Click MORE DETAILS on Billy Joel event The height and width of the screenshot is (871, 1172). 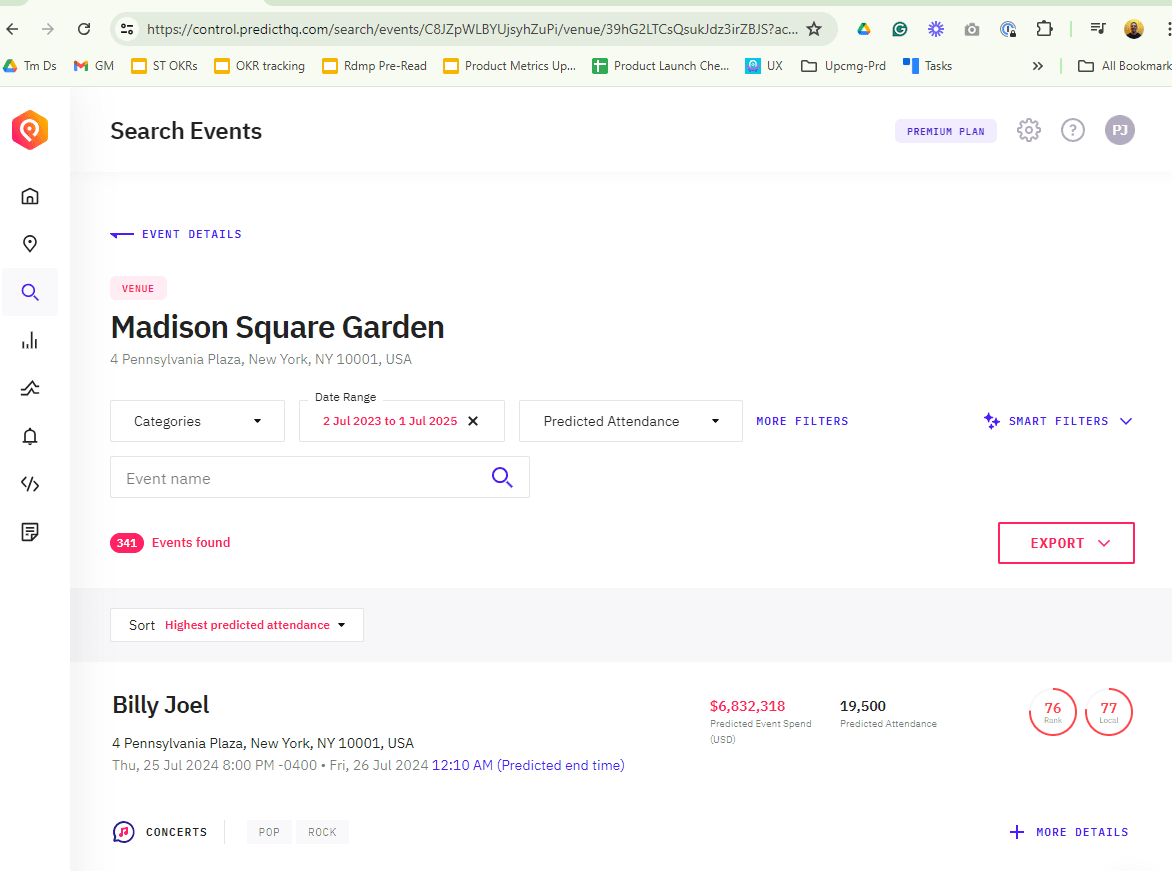(x=1069, y=832)
